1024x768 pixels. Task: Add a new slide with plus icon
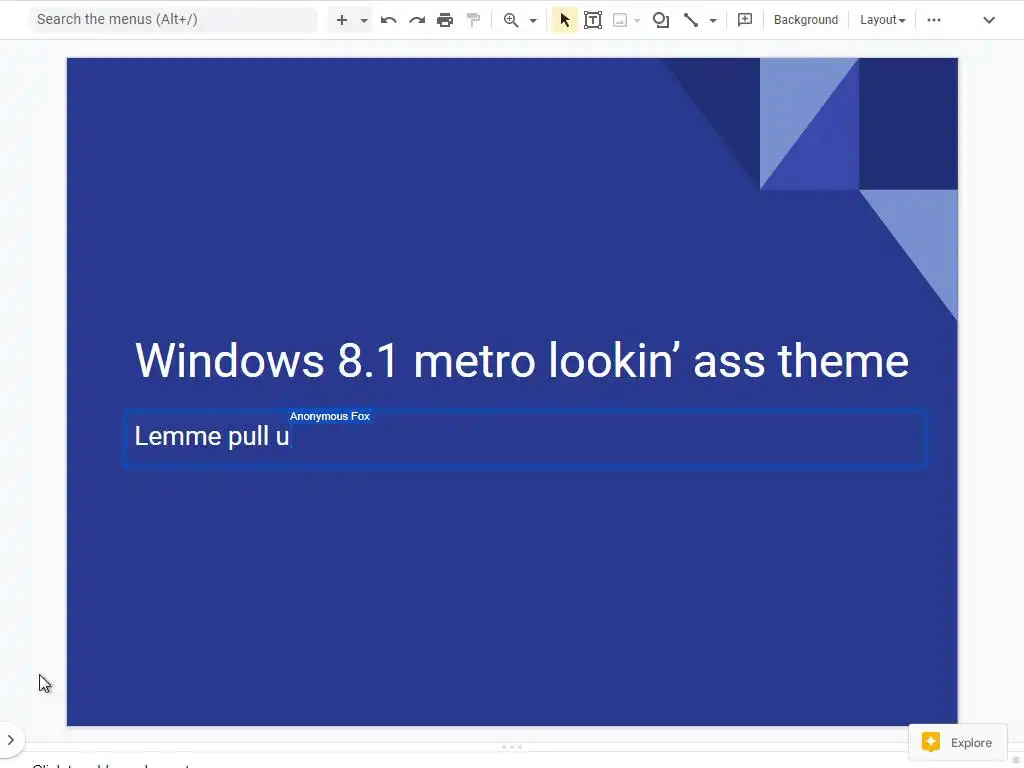[342, 20]
